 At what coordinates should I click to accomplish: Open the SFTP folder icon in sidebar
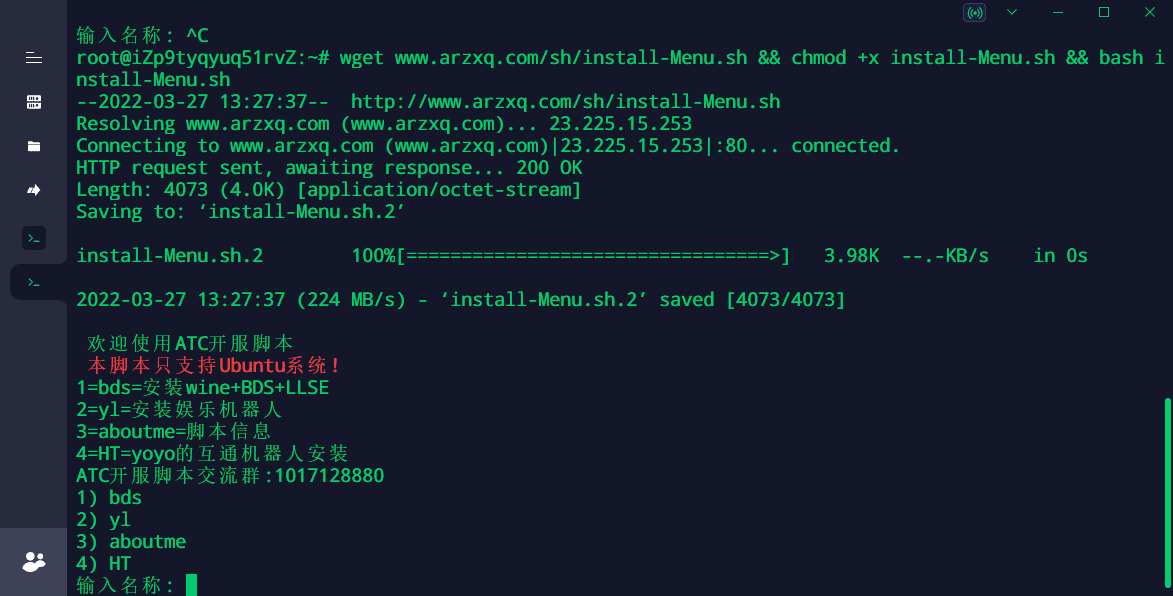pyautogui.click(x=34, y=146)
